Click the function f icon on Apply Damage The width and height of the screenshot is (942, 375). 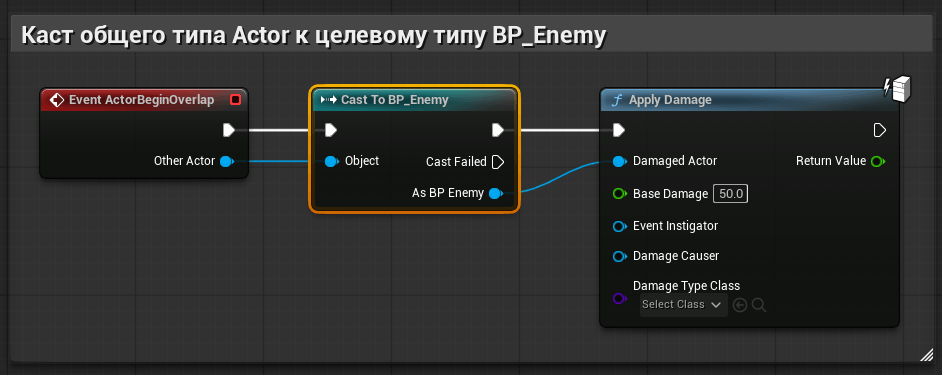(x=616, y=100)
